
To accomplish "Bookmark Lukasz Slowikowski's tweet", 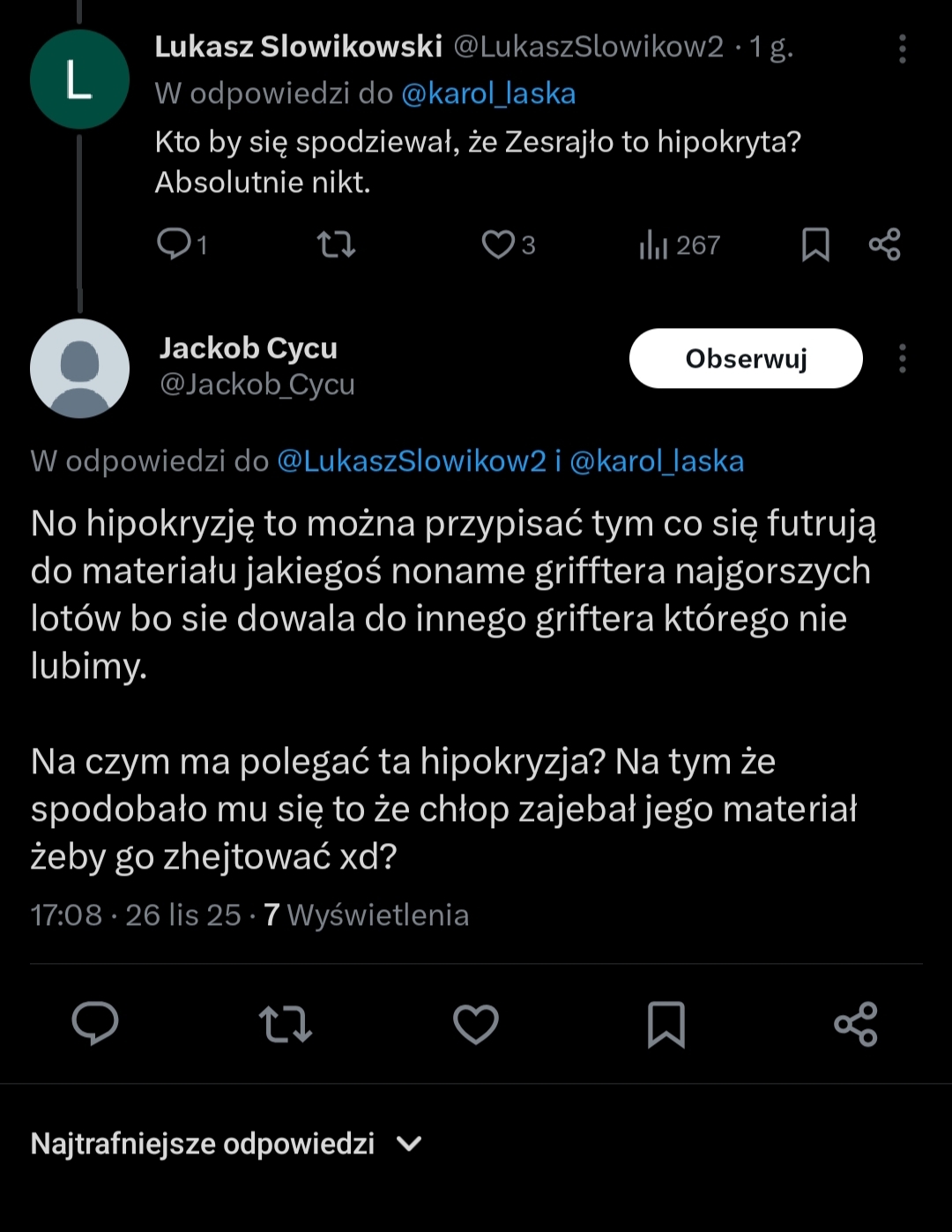I will [815, 244].
